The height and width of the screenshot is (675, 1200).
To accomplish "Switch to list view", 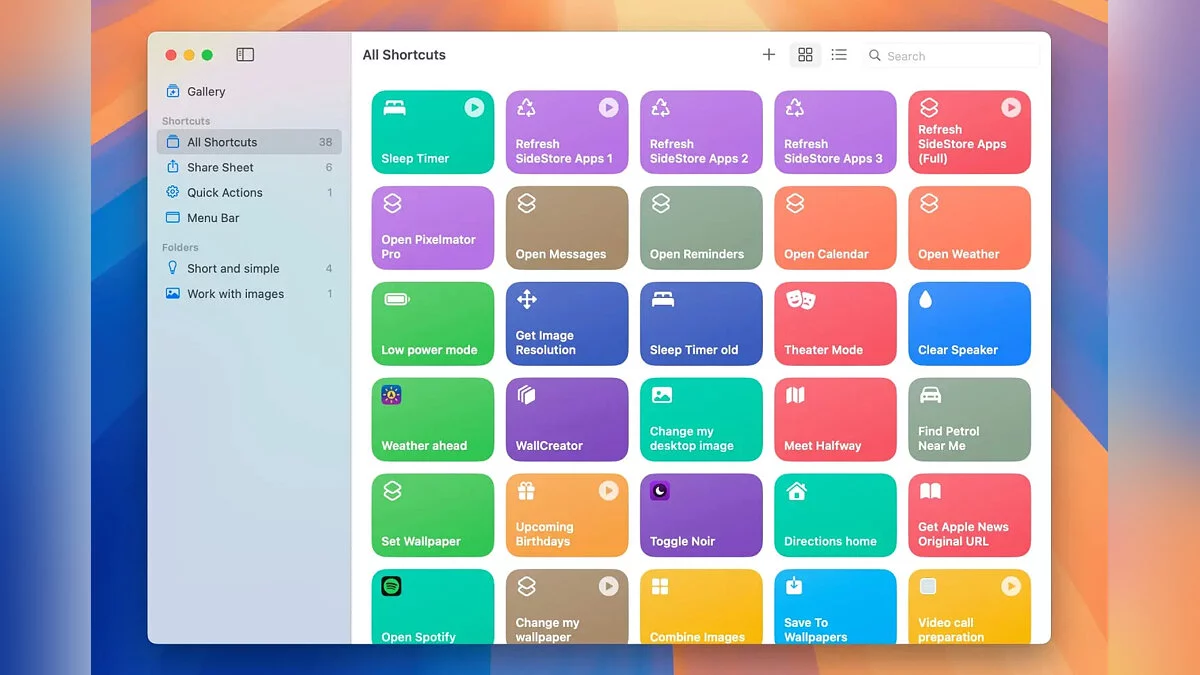I will pyautogui.click(x=839, y=55).
